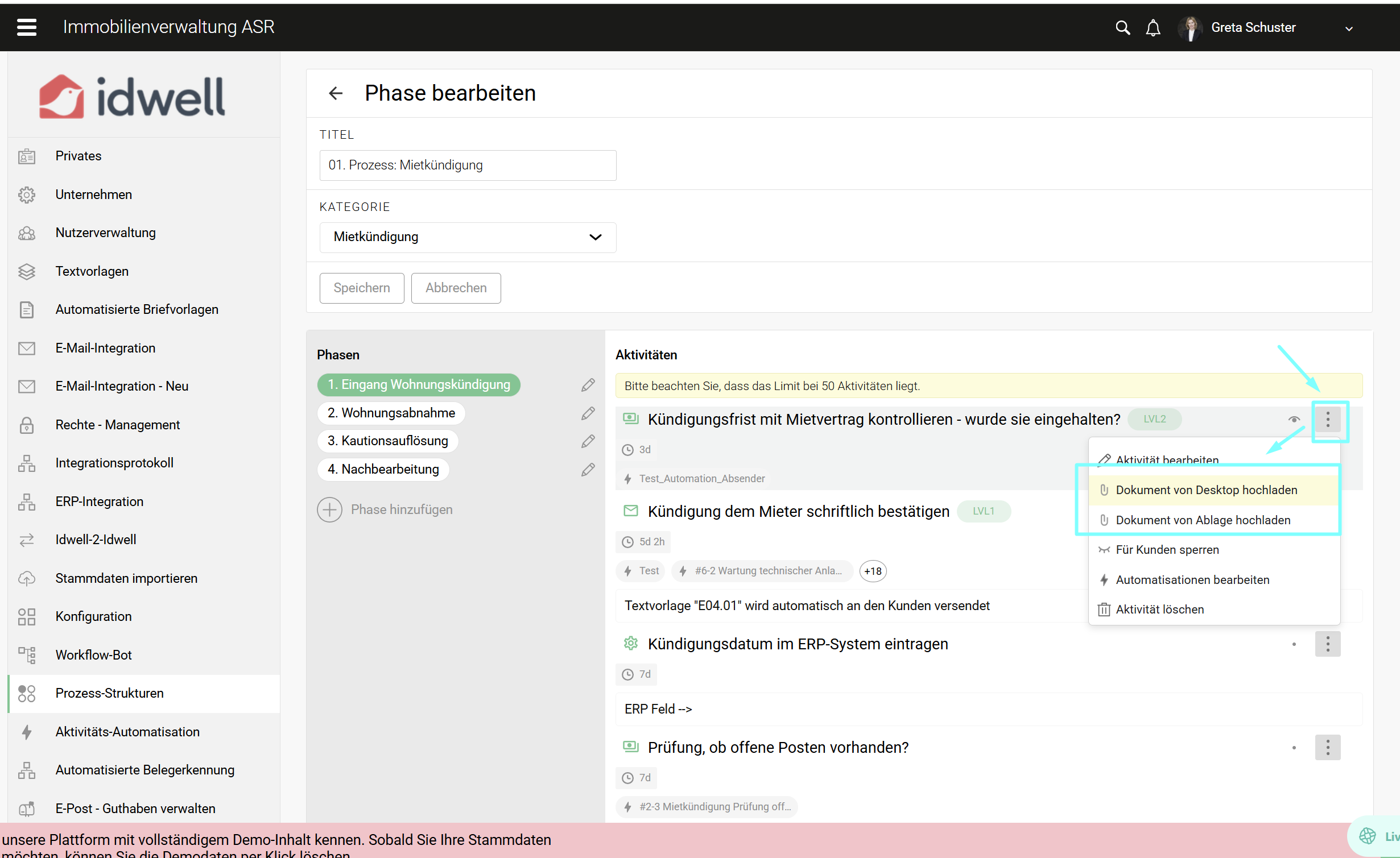Expand the +18 automations badge
This screenshot has height=858, width=1400.
click(x=873, y=571)
